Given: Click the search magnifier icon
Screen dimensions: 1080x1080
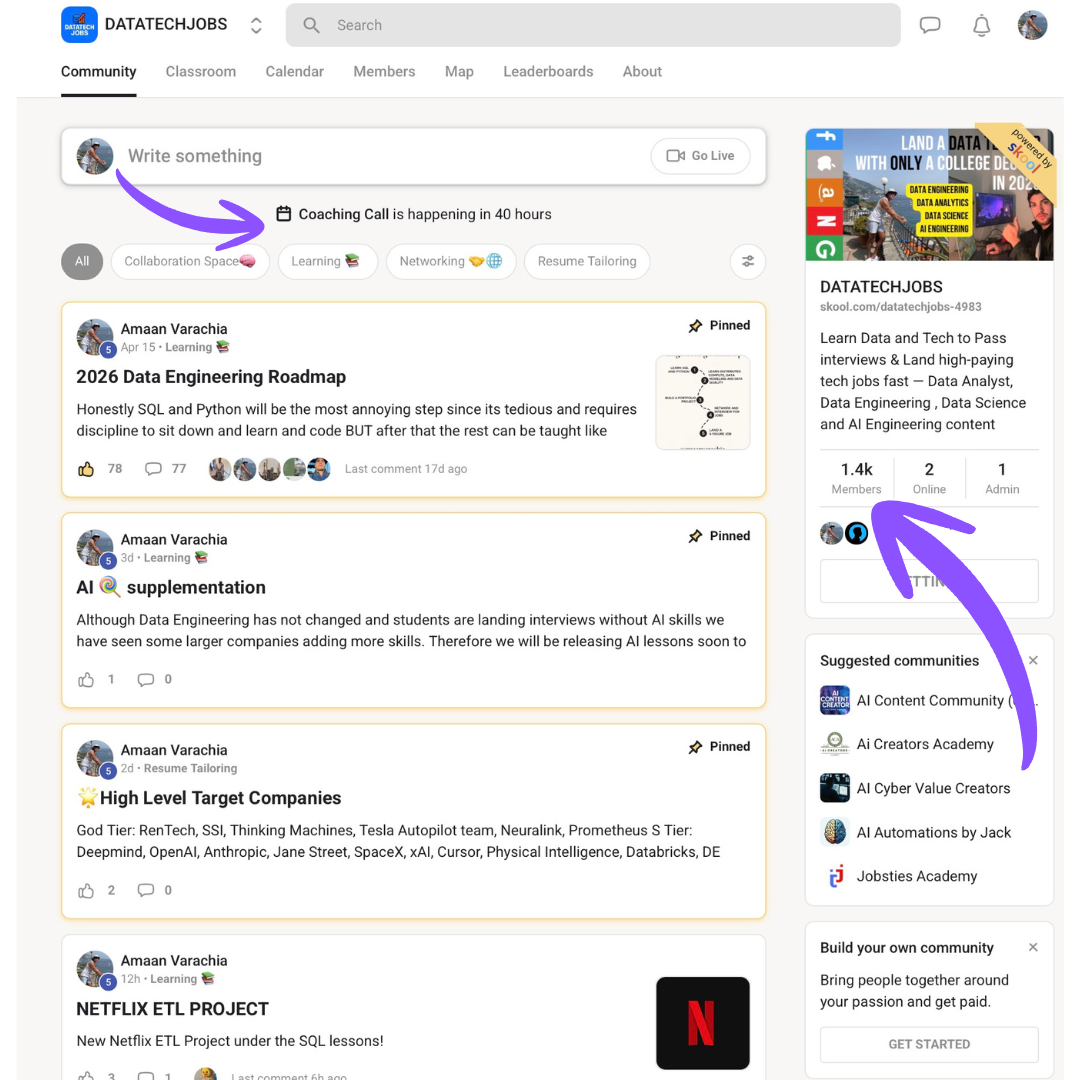Looking at the screenshot, I should (x=311, y=25).
